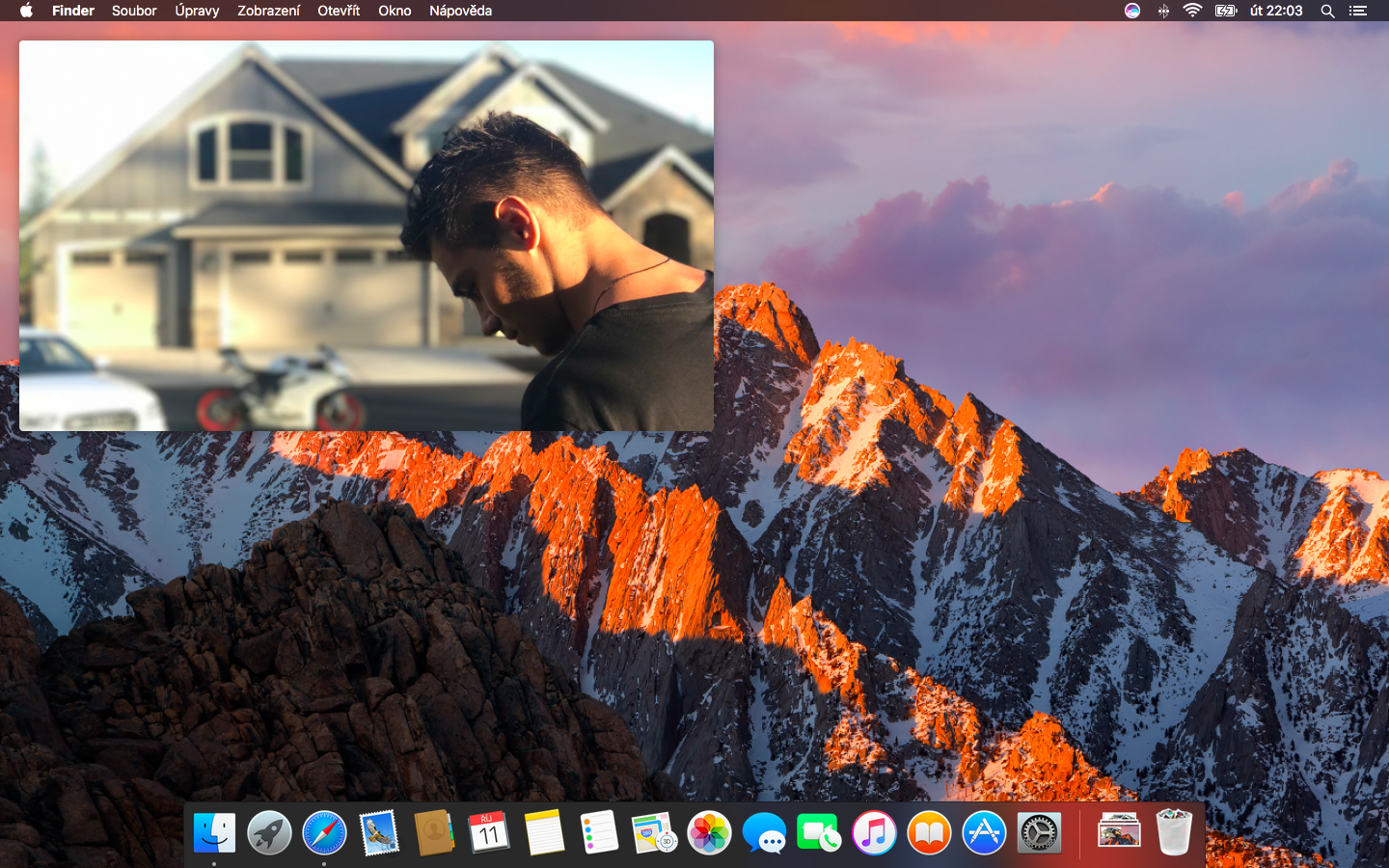Click the picture stack in the Dock

click(1119, 832)
